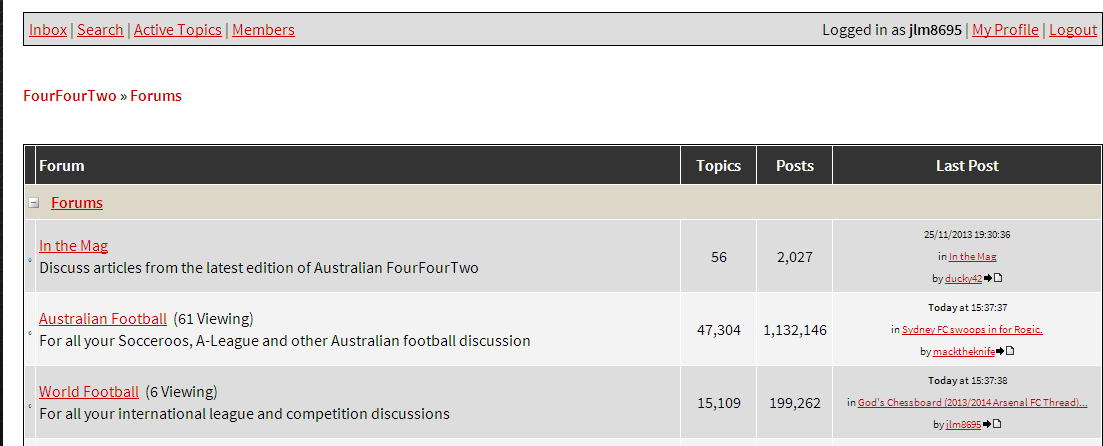
Task: Open the World Football forum
Action: click(88, 392)
